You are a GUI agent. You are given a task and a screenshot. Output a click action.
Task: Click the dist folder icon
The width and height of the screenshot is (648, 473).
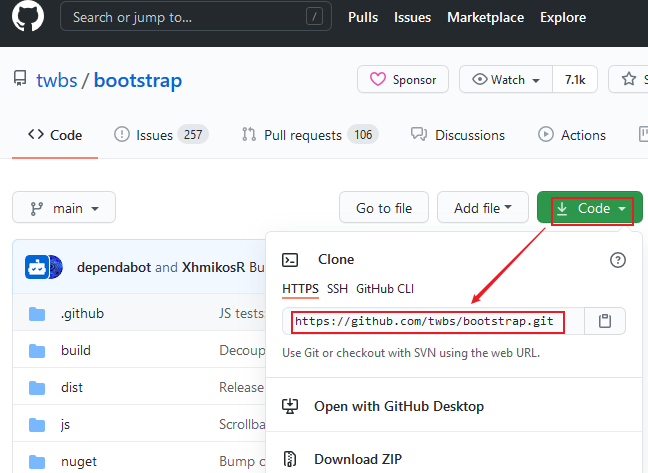[37, 388]
